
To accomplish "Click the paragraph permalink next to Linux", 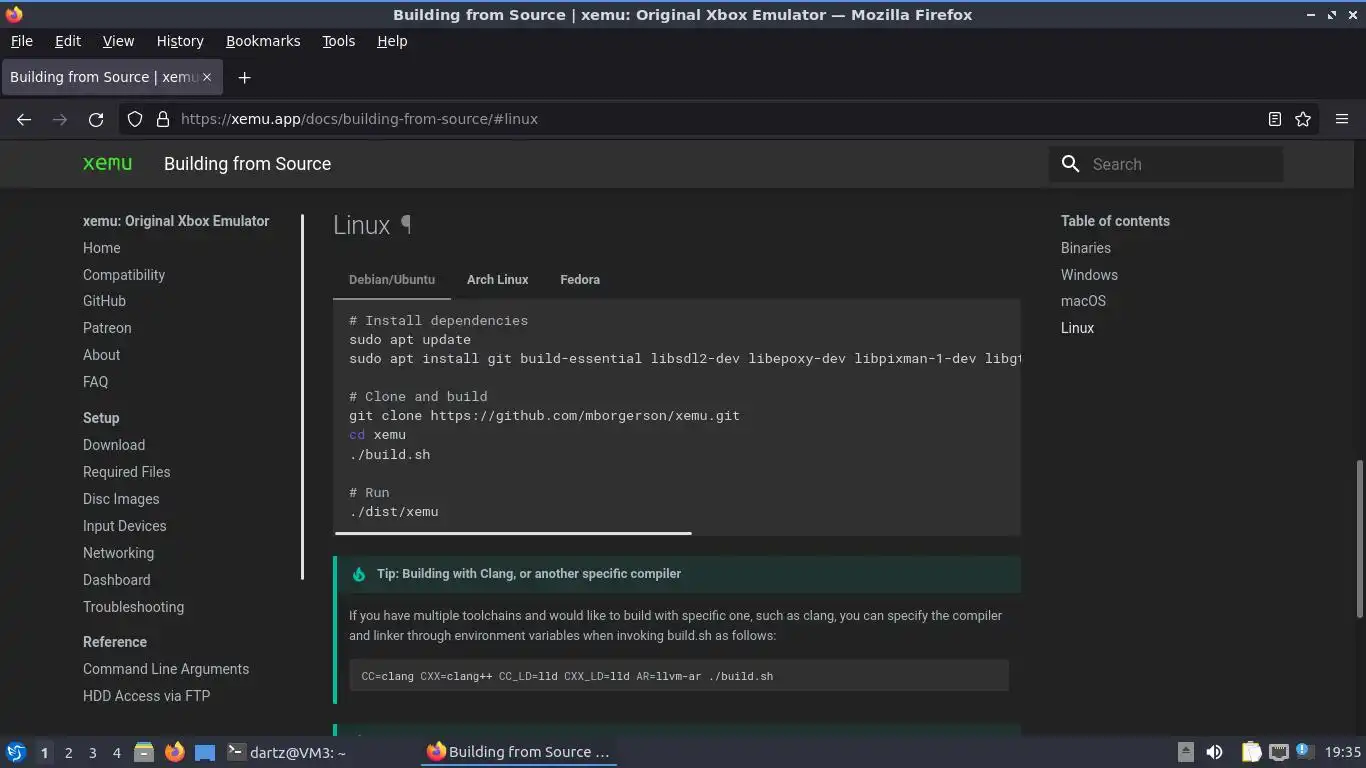I will [x=406, y=225].
